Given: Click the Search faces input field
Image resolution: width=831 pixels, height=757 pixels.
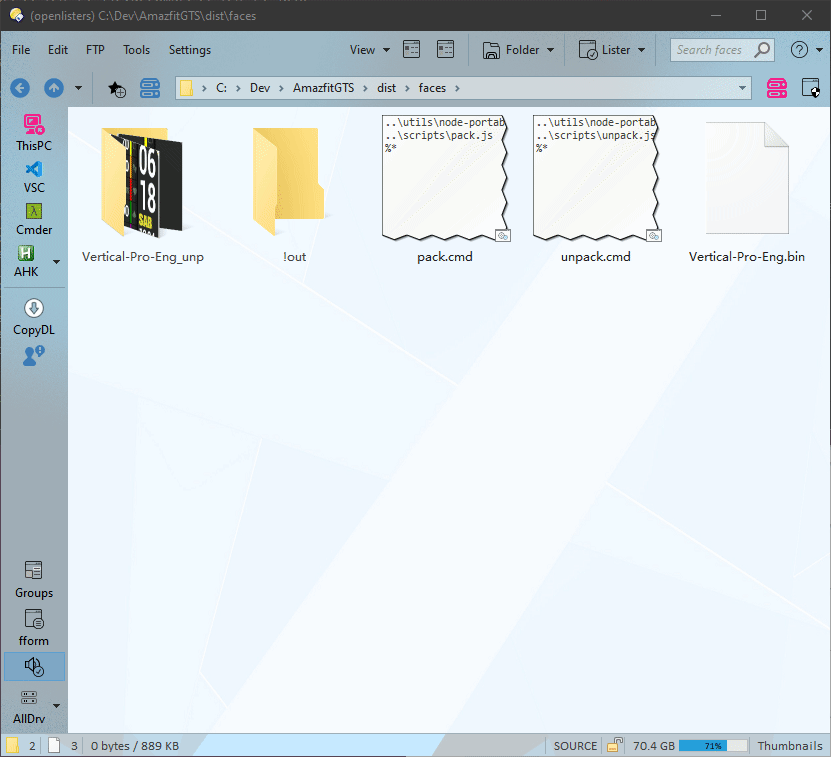Looking at the screenshot, I should (x=710, y=50).
